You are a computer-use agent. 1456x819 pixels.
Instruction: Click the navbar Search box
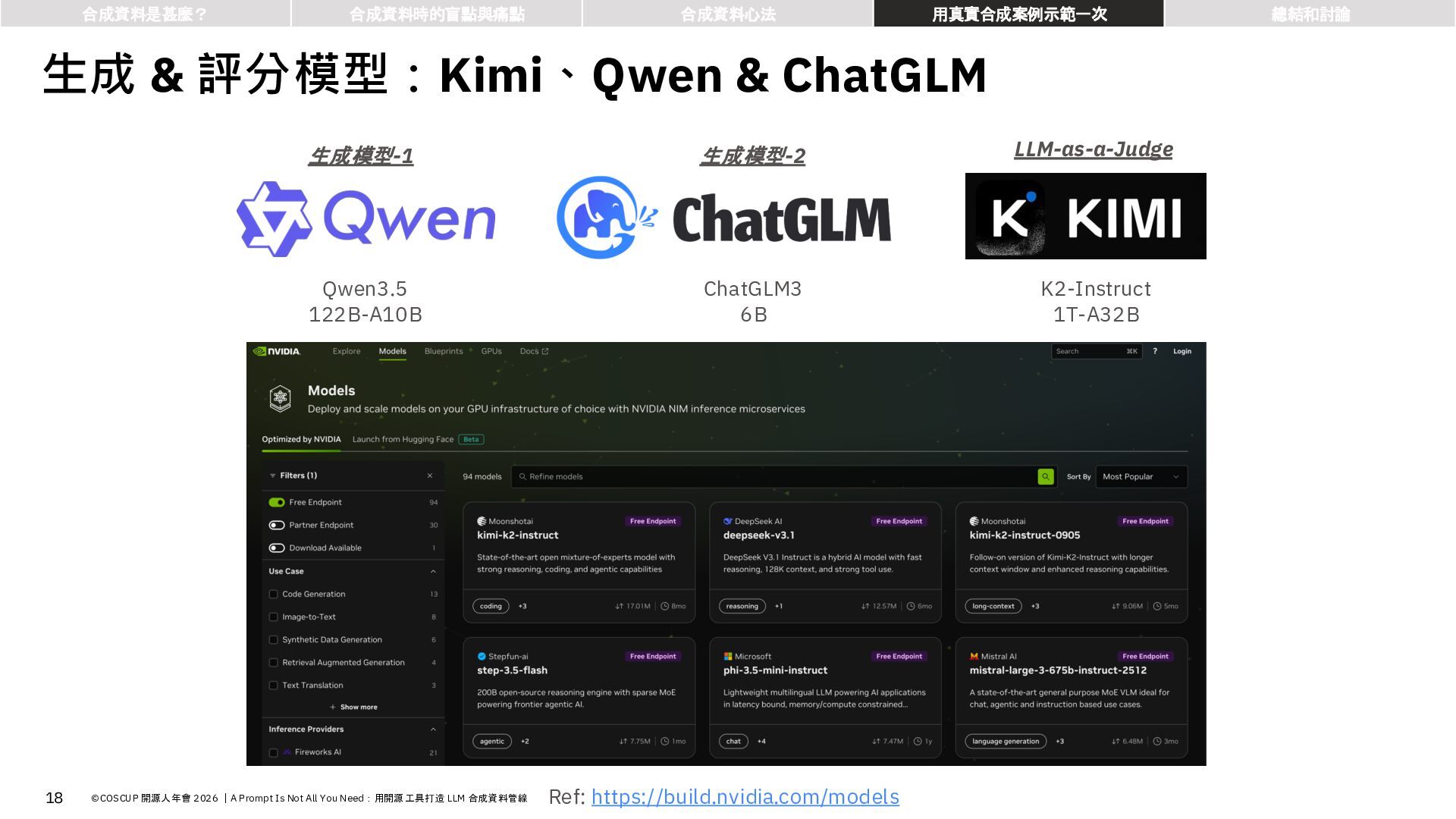(x=1097, y=351)
